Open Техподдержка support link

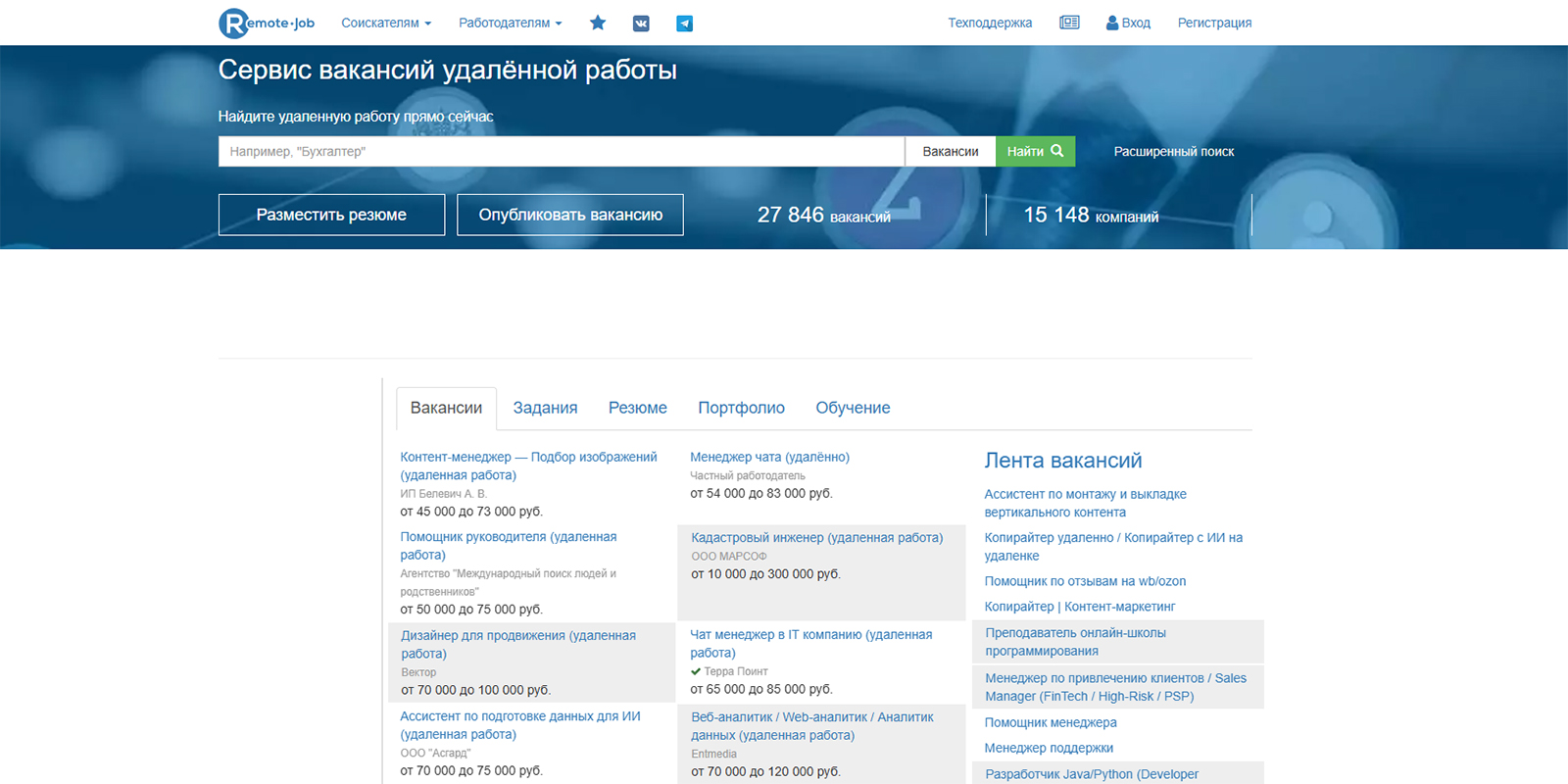coord(990,23)
